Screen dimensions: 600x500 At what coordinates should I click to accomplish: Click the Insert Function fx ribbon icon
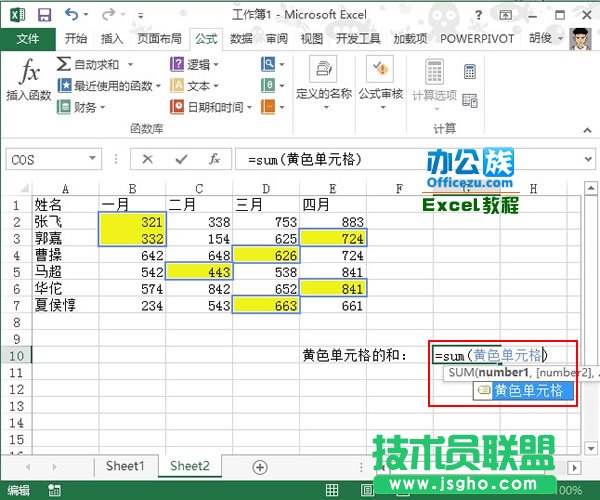pos(29,71)
